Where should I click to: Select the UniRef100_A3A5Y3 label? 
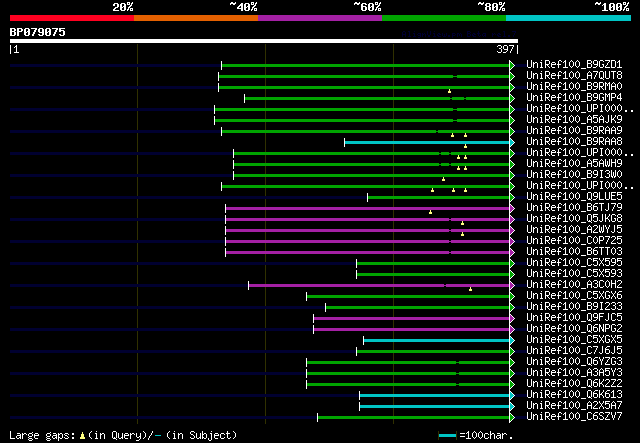[x=574, y=373]
